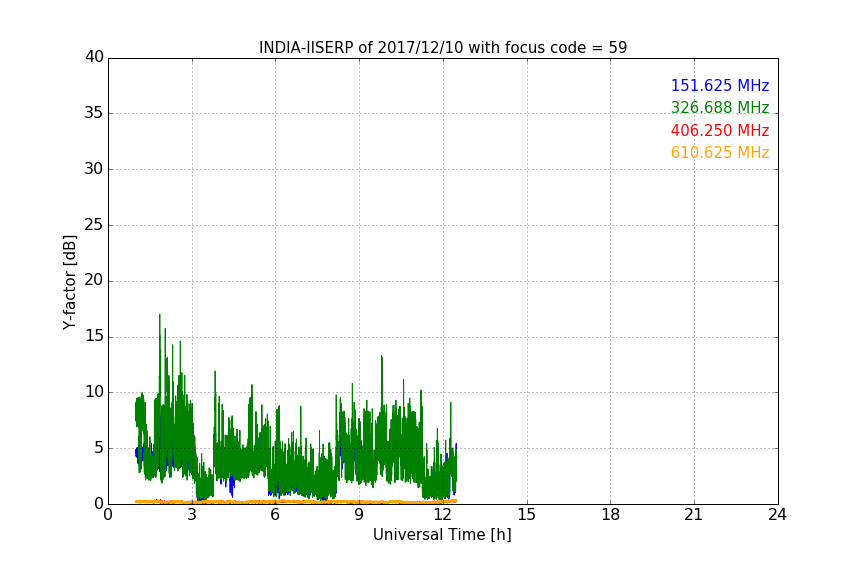The height and width of the screenshot is (576, 864).
Task: Select the green 326.688 MHz legend label
Action: pyautogui.click(x=720, y=107)
